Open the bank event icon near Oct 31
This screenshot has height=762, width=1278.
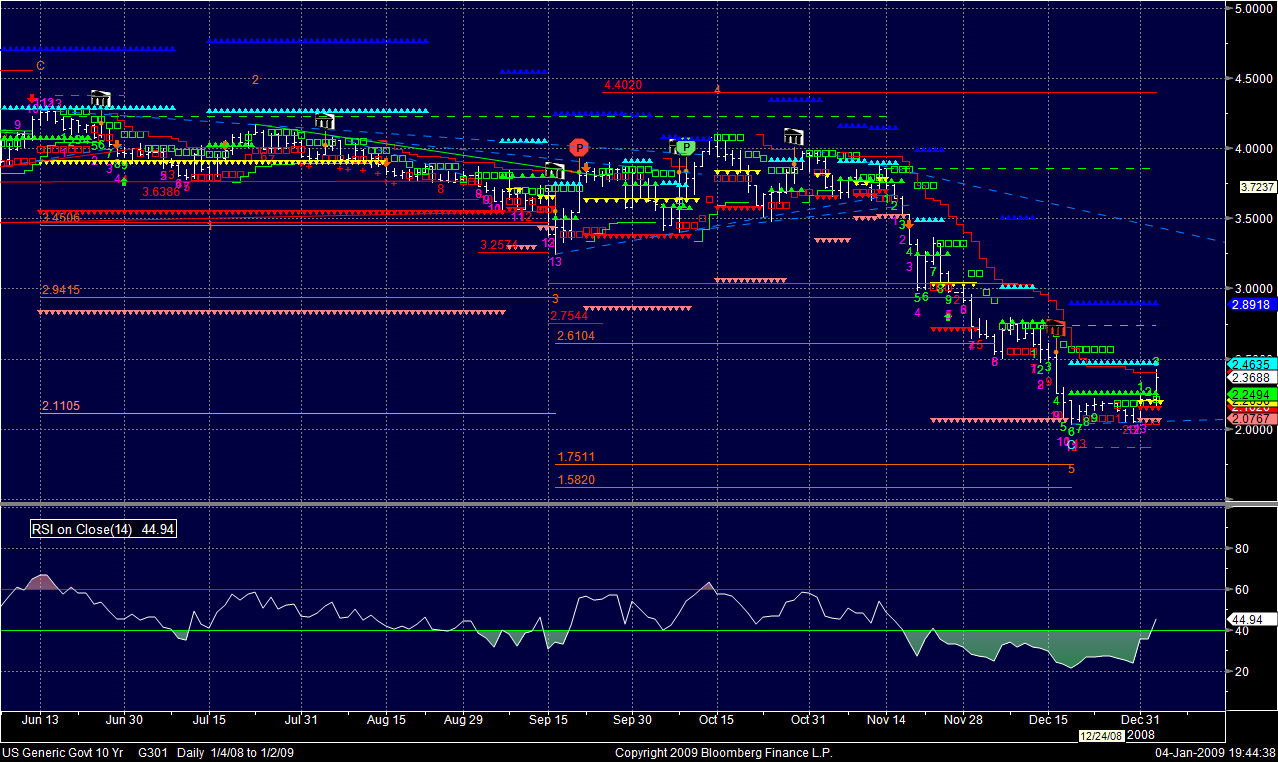point(794,136)
